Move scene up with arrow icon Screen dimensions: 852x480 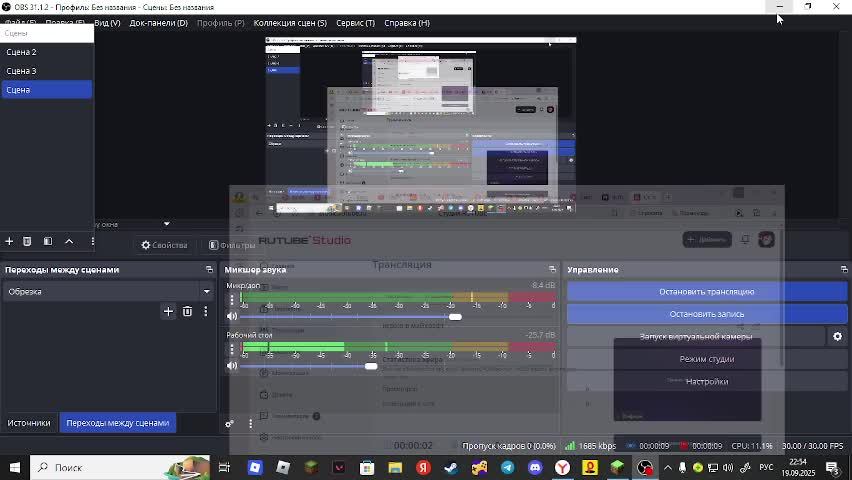click(x=70, y=241)
